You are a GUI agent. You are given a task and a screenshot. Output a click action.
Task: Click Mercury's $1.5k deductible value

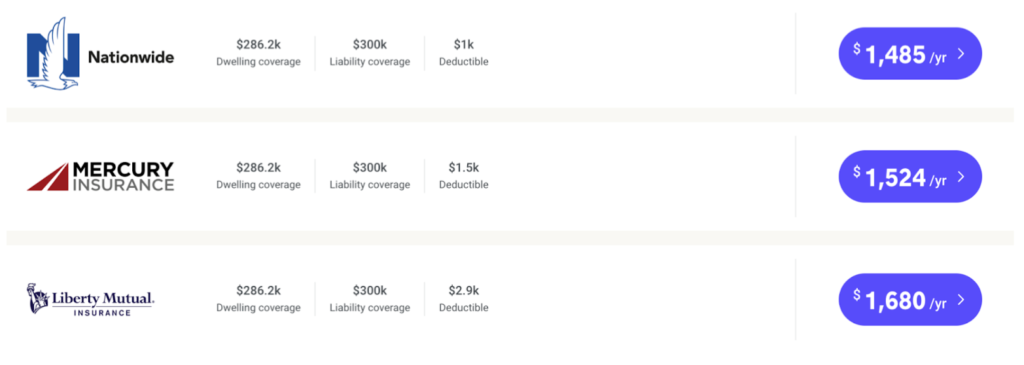tap(464, 167)
